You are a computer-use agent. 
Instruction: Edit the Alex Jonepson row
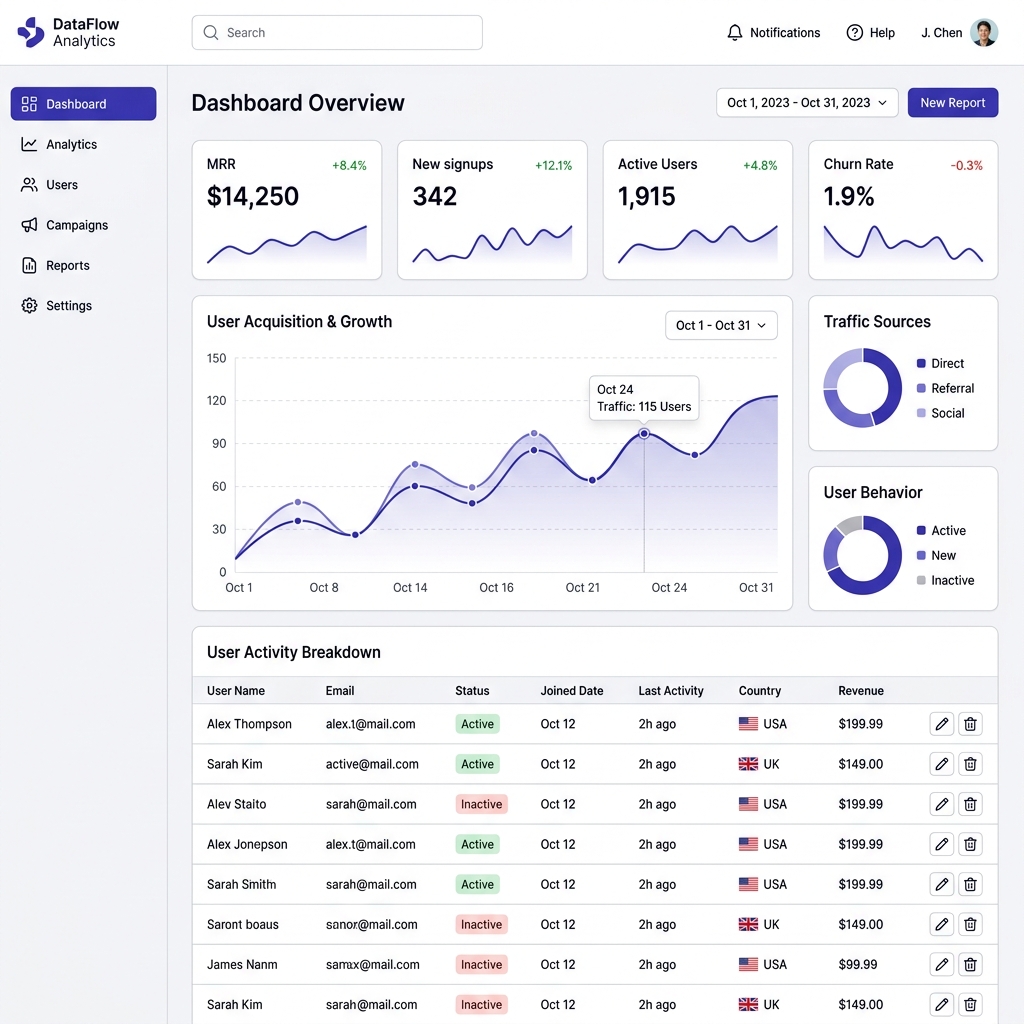942,844
